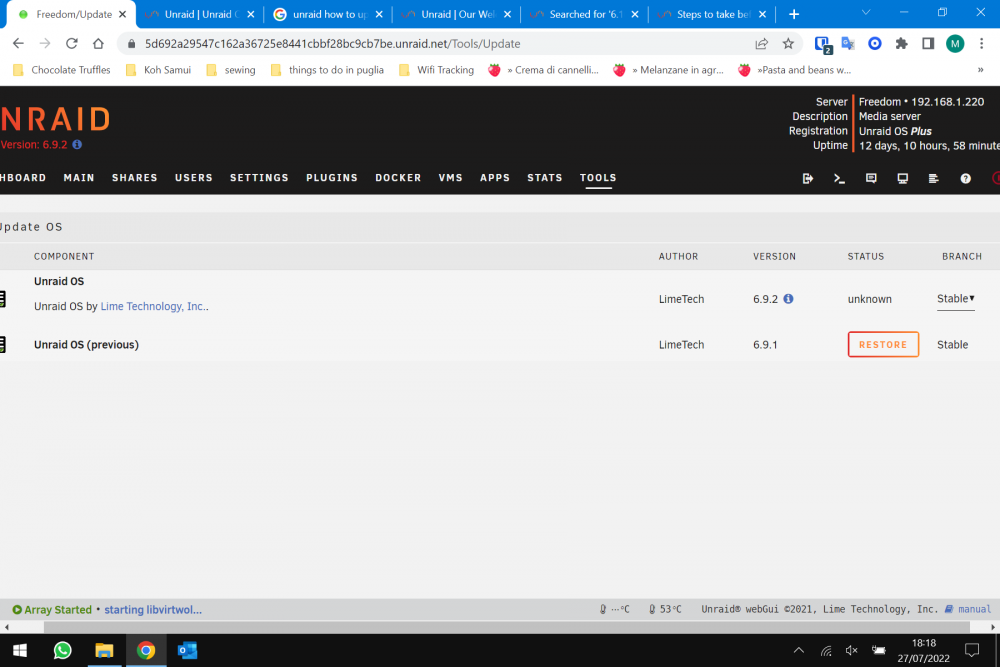The image size is (1000, 667).
Task: Toggle the Unraid help icon
Action: (x=966, y=179)
